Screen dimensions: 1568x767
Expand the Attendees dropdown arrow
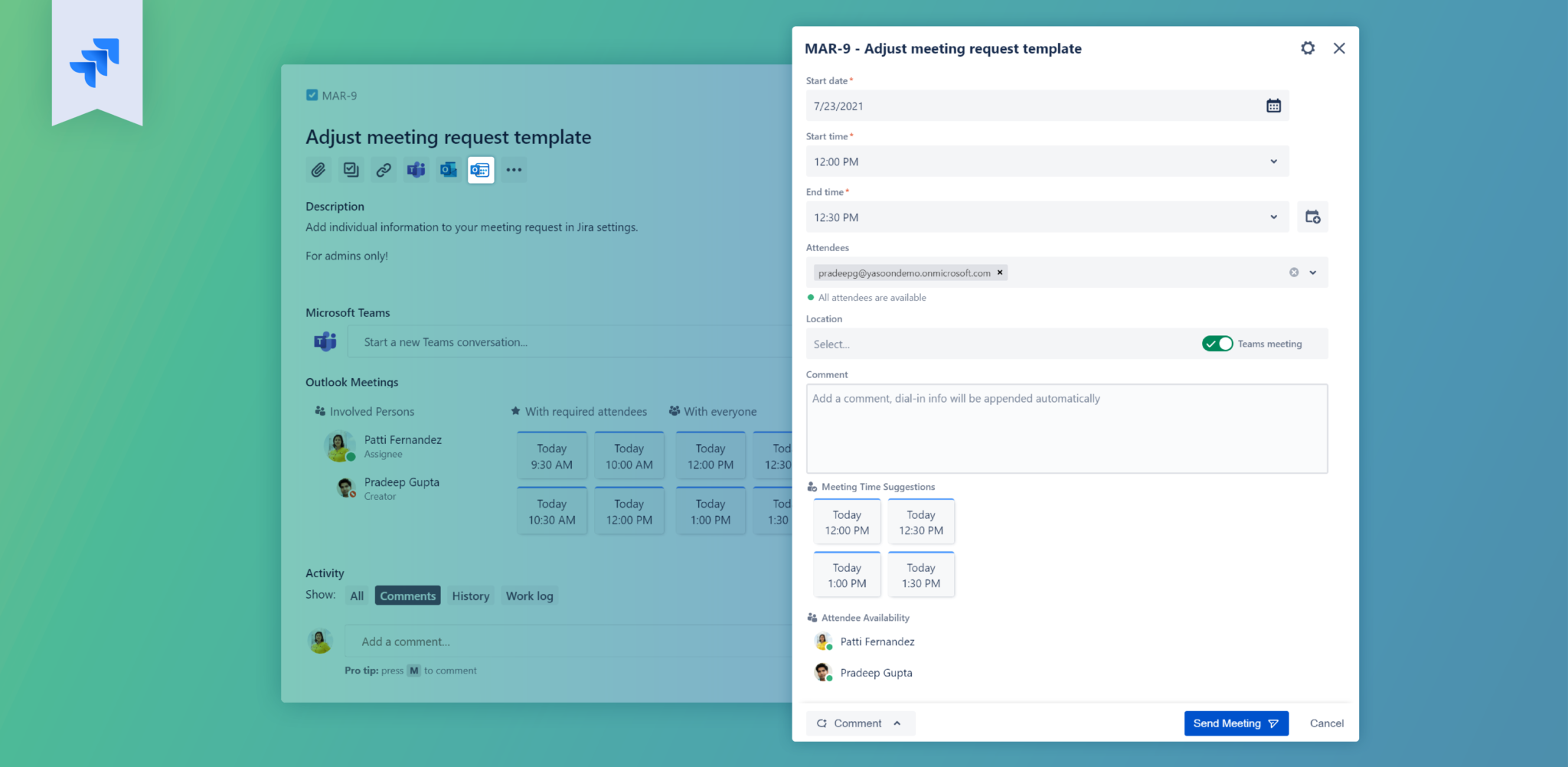1312,273
